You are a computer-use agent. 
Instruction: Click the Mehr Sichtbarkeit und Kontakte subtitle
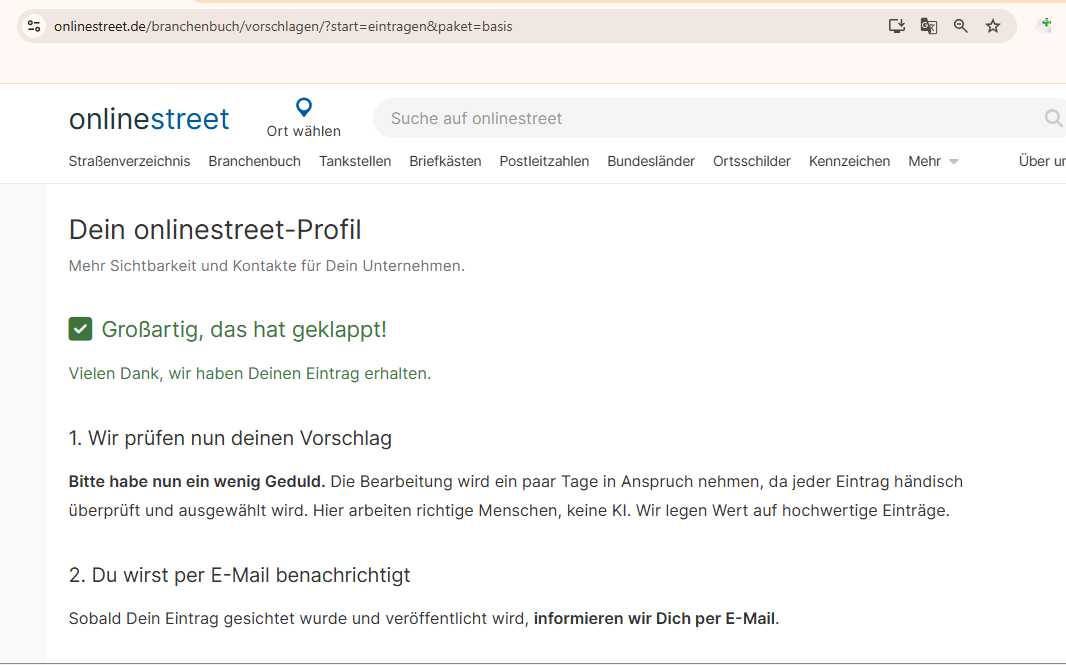(266, 266)
